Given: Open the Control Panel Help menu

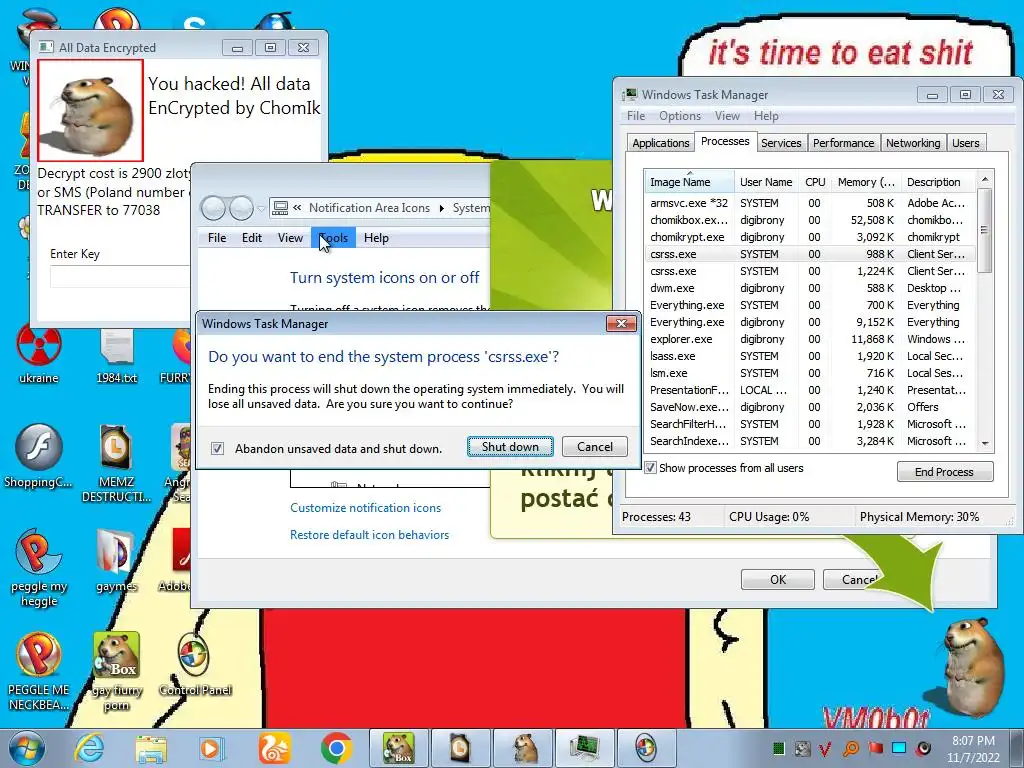Looking at the screenshot, I should (x=376, y=238).
